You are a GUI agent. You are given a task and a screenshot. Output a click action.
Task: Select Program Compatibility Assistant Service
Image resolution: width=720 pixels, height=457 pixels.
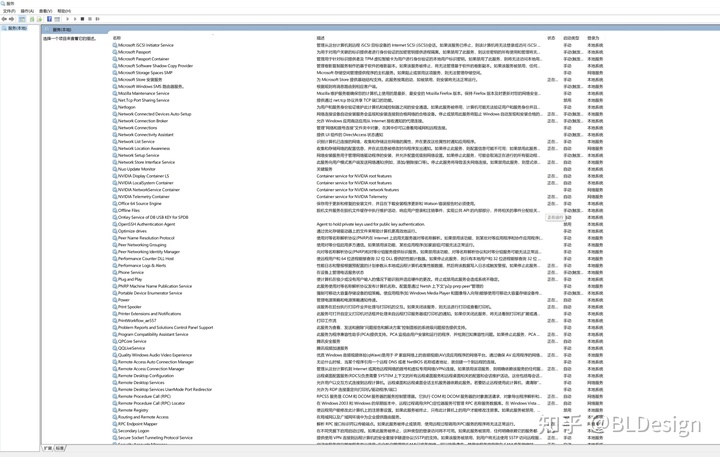[x=153, y=334]
